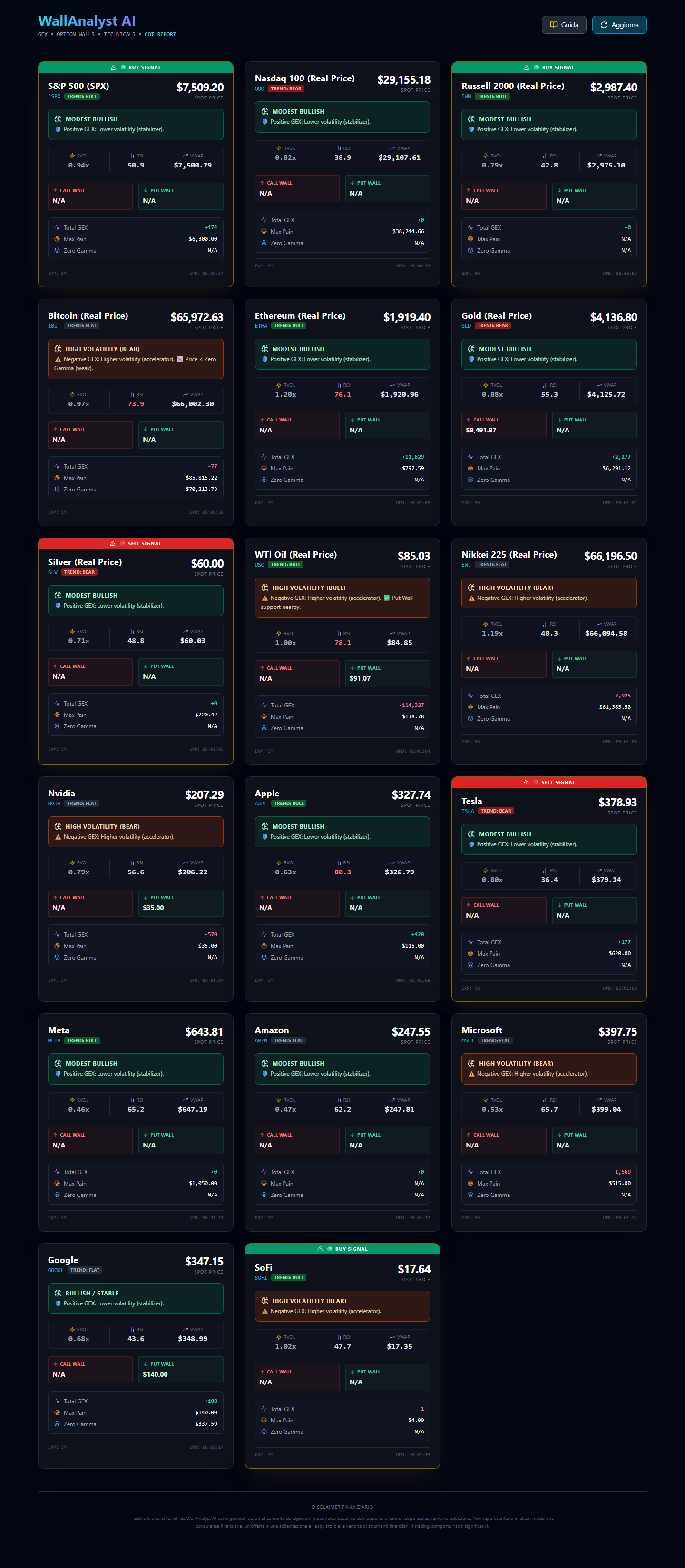Screen dimensions: 685x1568
Task: Click the Max Pain target icon on Bitcoin card
Action: click(x=57, y=478)
